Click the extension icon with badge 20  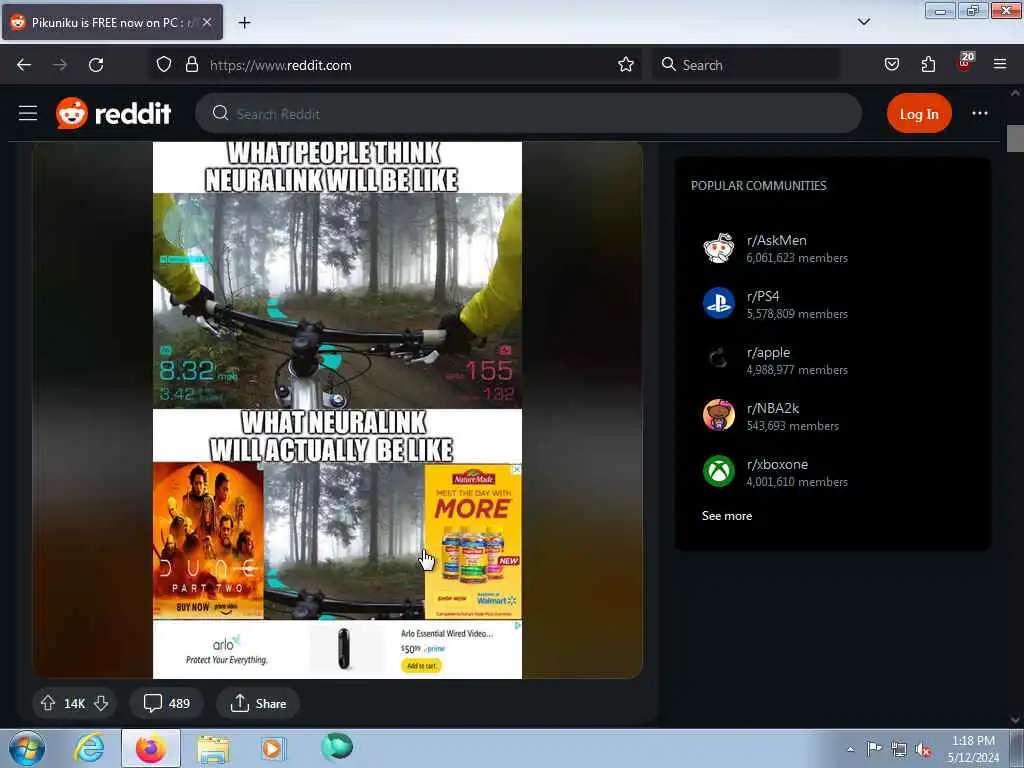click(965, 63)
